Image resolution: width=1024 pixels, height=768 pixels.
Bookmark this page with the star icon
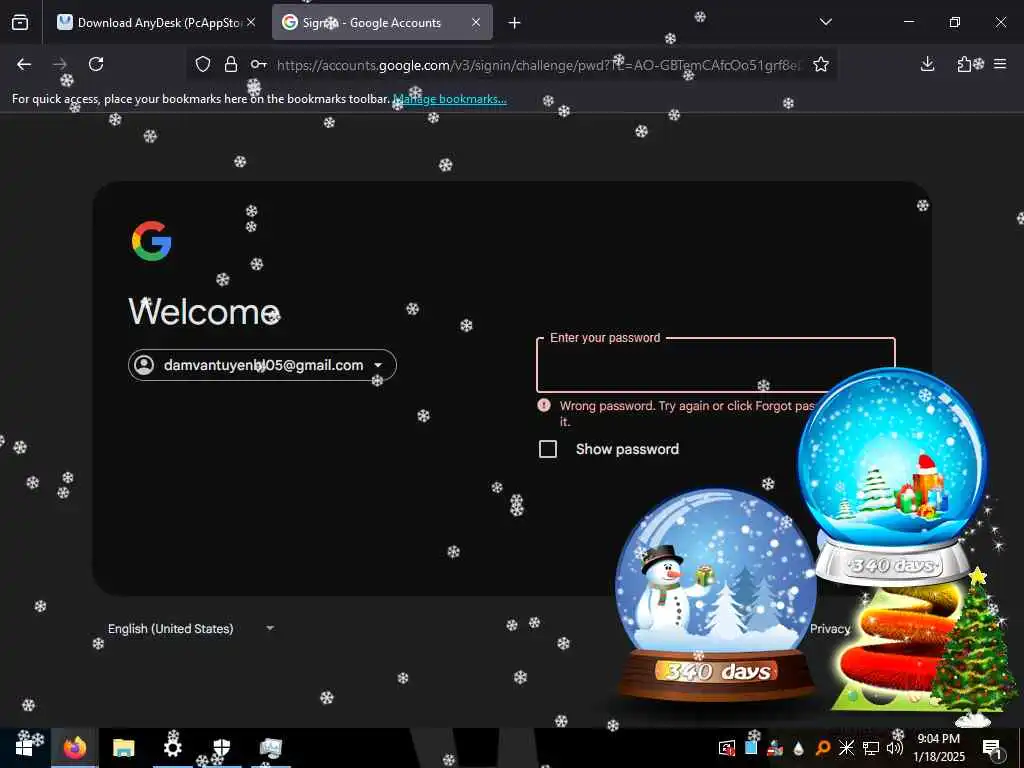click(821, 64)
